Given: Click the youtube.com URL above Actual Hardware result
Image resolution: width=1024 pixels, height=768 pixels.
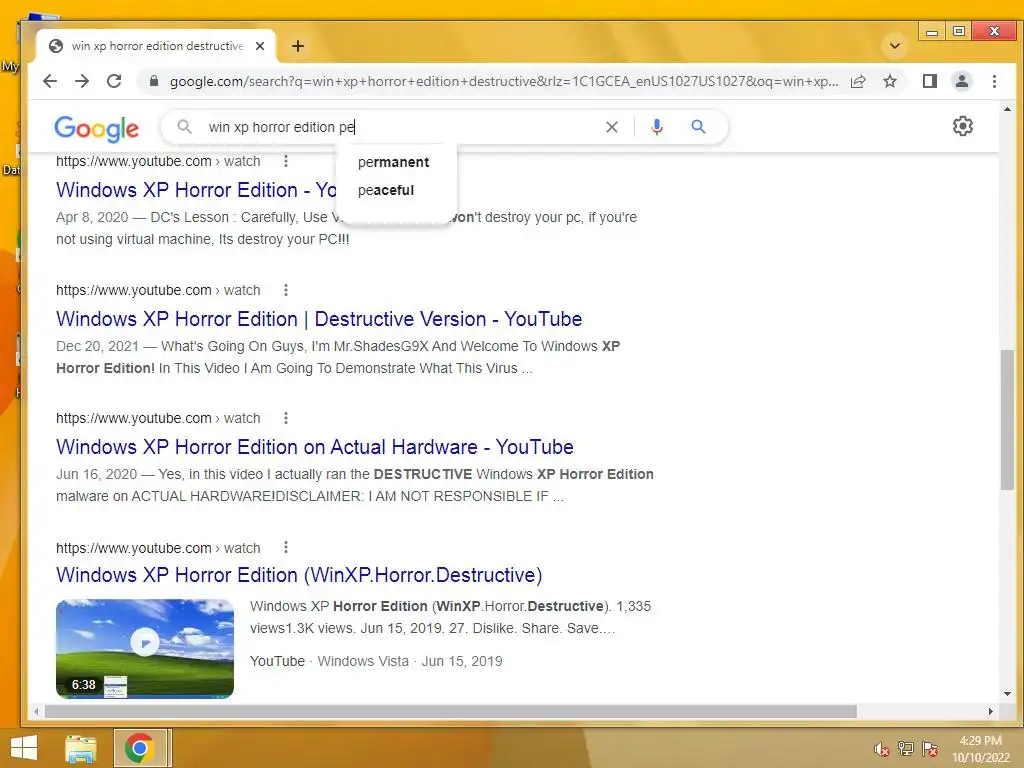Looking at the screenshot, I should coord(158,418).
